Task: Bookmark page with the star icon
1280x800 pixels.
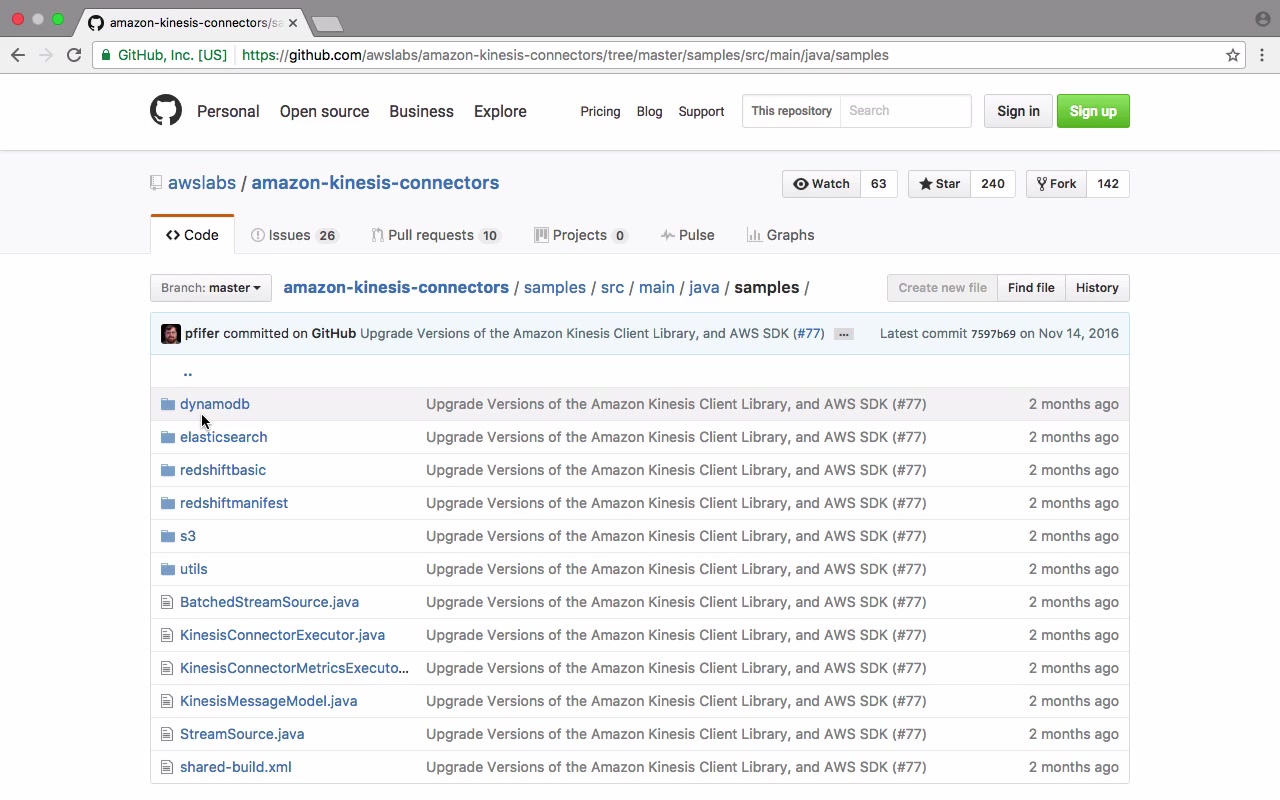Action: (1233, 55)
